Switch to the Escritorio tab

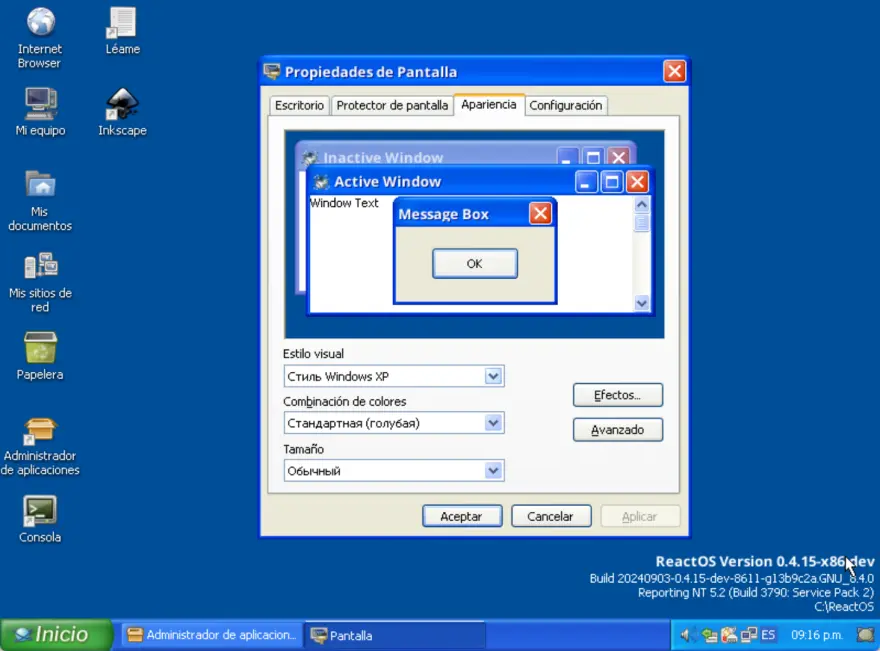click(x=299, y=106)
